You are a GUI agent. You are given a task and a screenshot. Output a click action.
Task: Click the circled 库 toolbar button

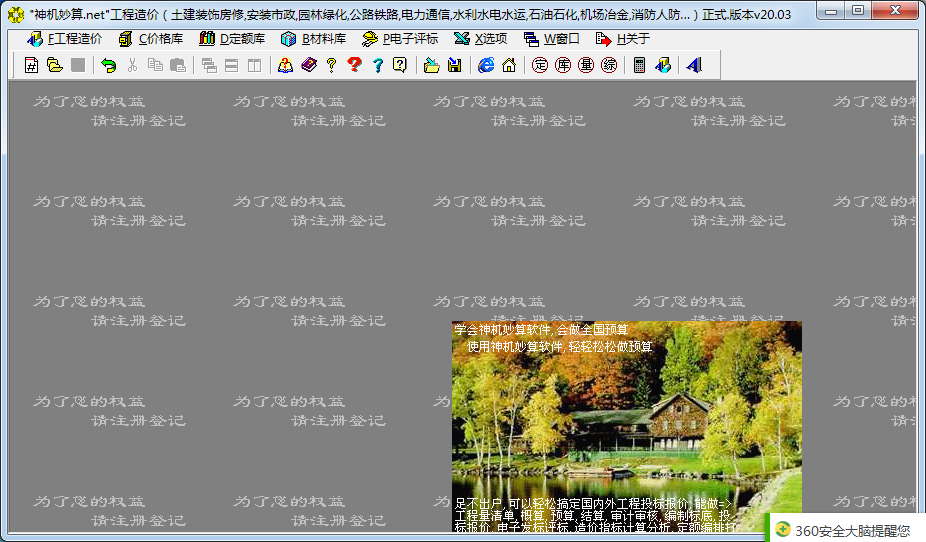coord(563,66)
